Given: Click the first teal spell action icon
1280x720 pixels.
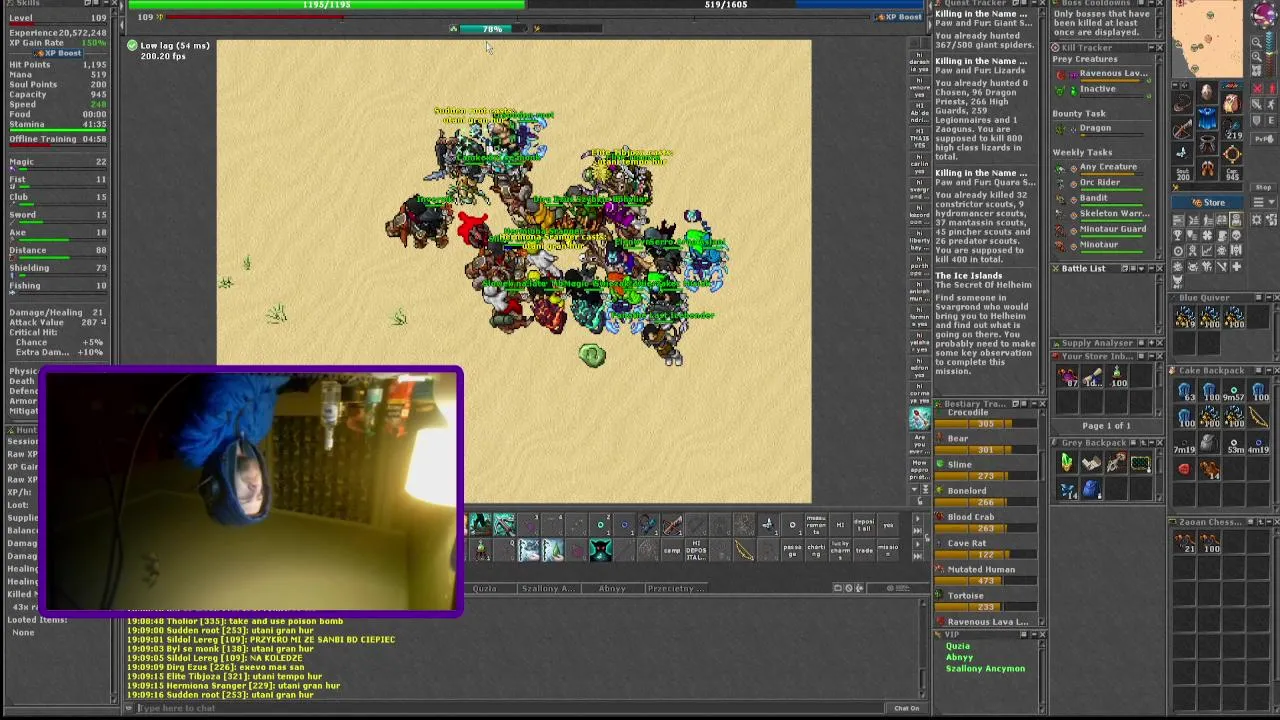Looking at the screenshot, I should coord(481,524).
